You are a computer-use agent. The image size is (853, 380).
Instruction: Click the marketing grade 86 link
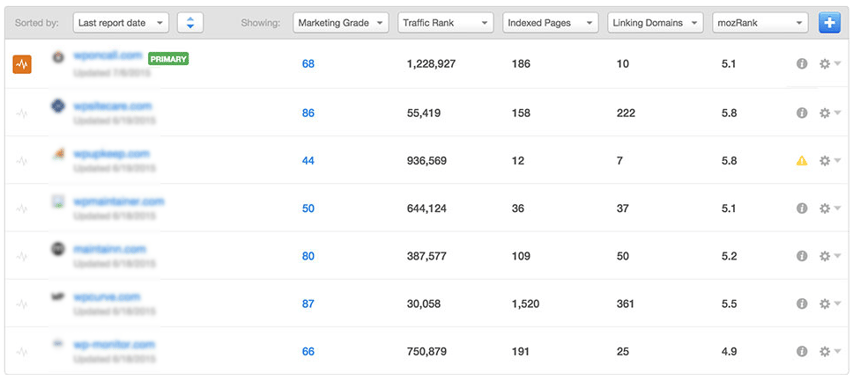pos(308,113)
